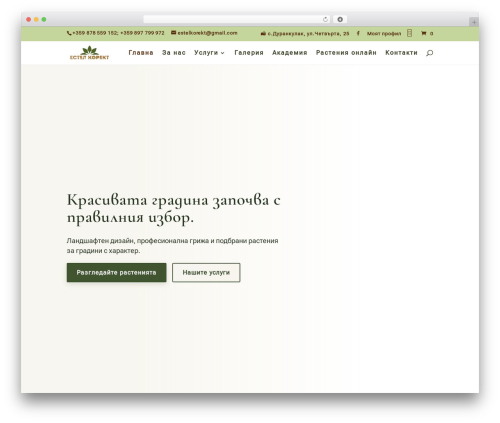Screen dimensions: 500x423
Task: Open the Моят профил link
Action: pyautogui.click(x=384, y=33)
